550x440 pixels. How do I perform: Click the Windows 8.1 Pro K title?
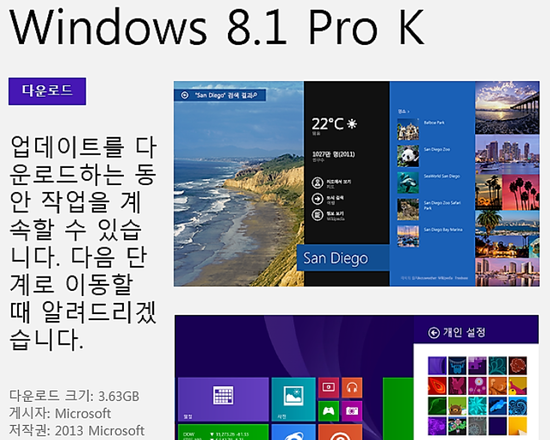[x=216, y=27]
